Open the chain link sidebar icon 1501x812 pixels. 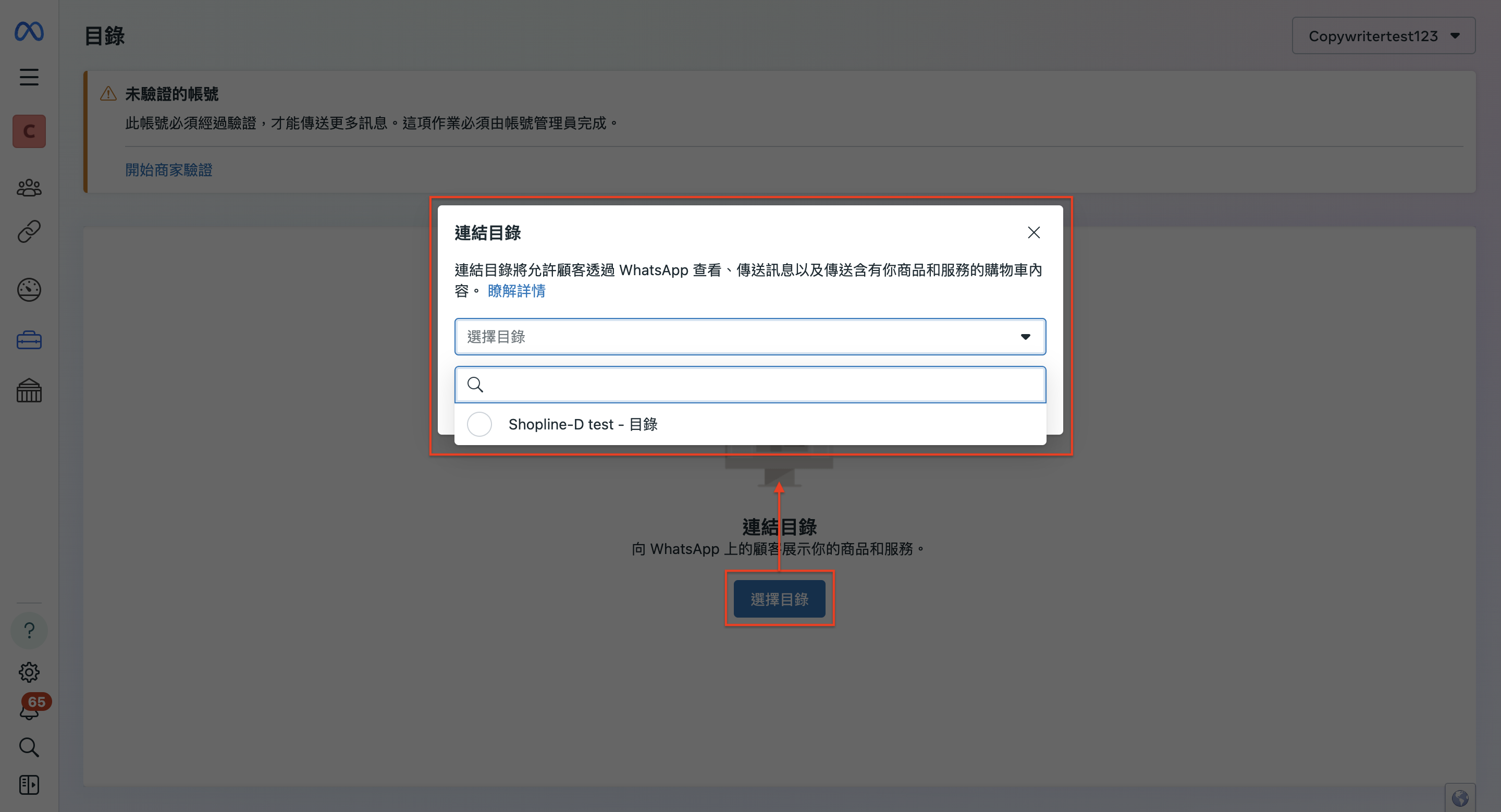tap(29, 231)
